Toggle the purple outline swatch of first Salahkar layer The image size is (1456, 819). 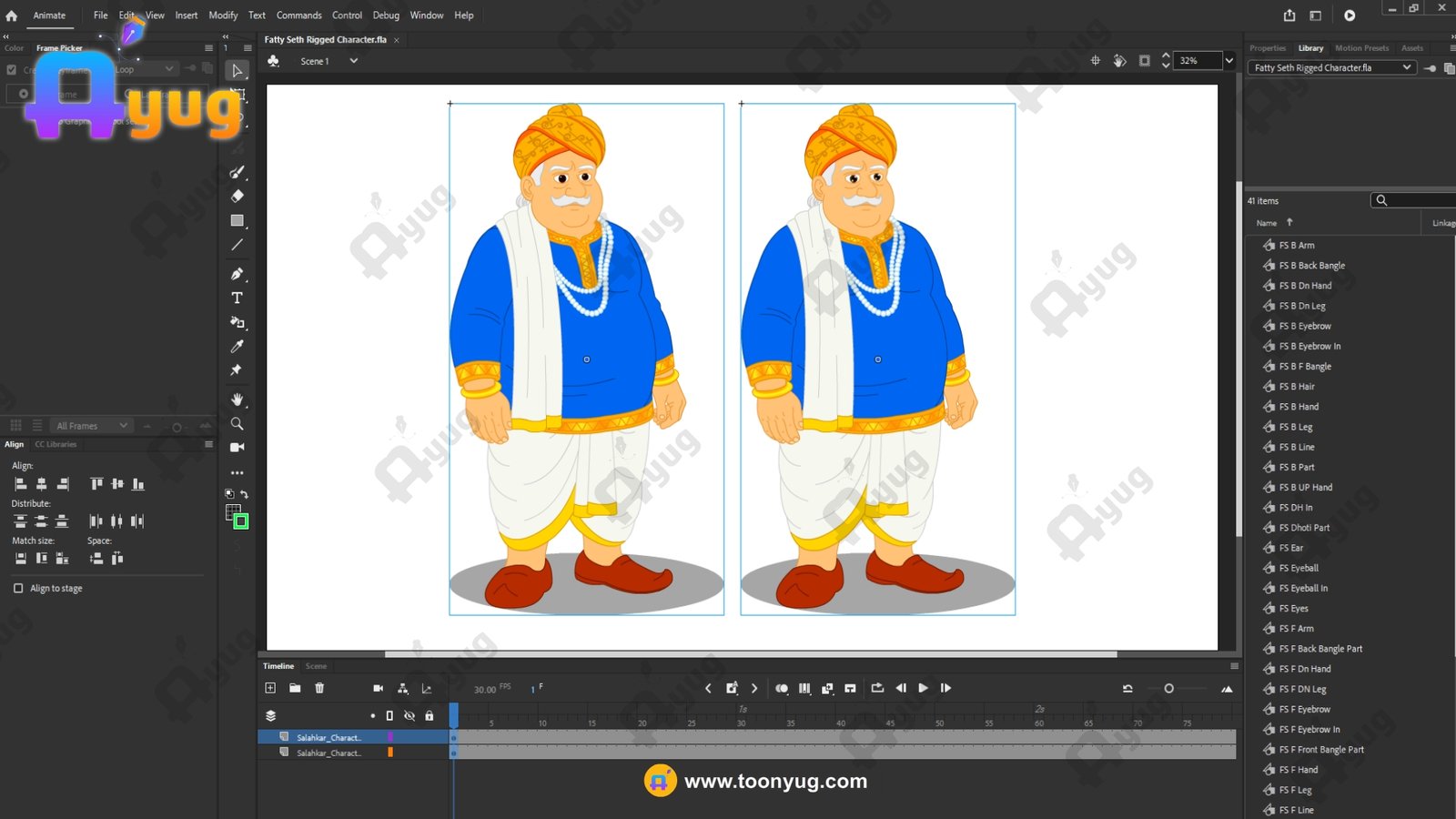(390, 737)
